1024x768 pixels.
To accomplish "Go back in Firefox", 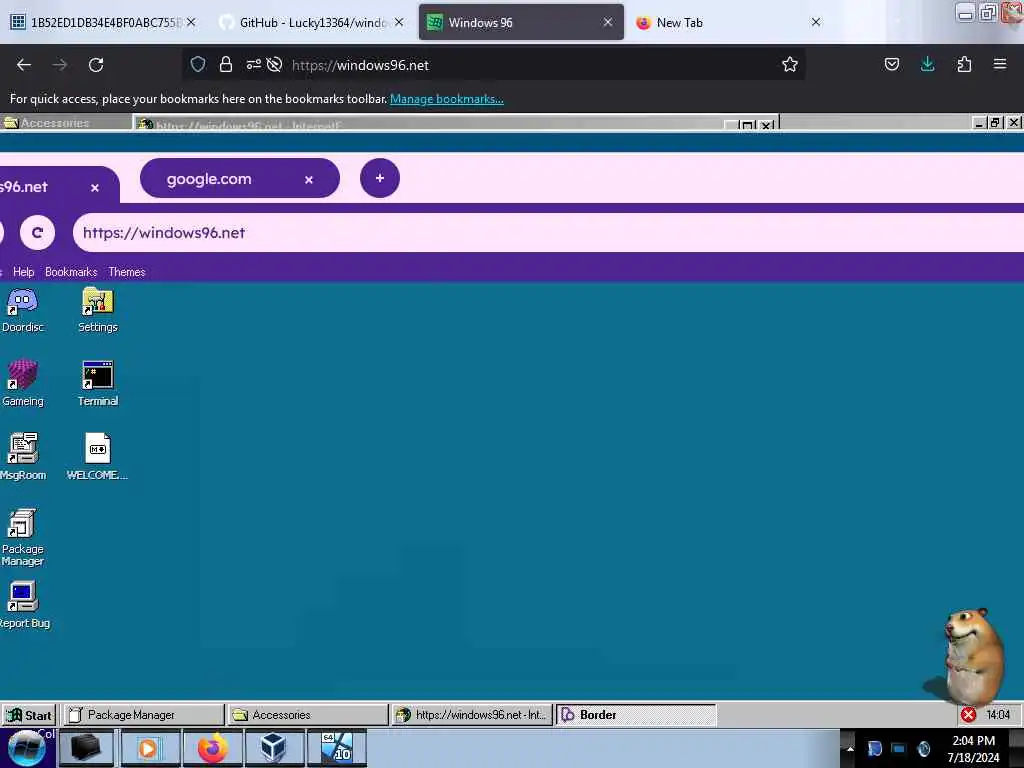I will pyautogui.click(x=24, y=65).
